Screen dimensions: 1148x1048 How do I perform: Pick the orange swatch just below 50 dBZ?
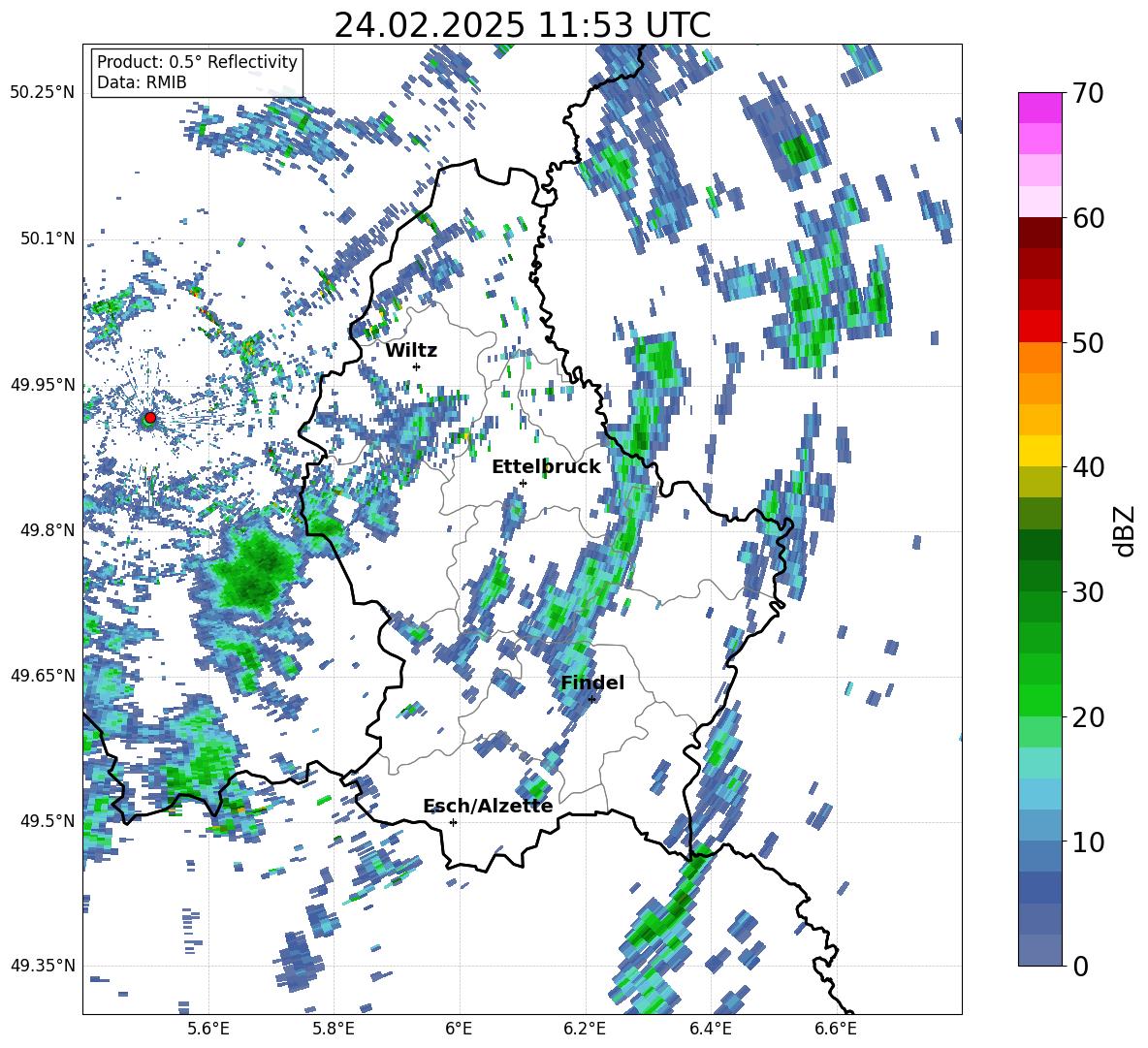(1039, 357)
